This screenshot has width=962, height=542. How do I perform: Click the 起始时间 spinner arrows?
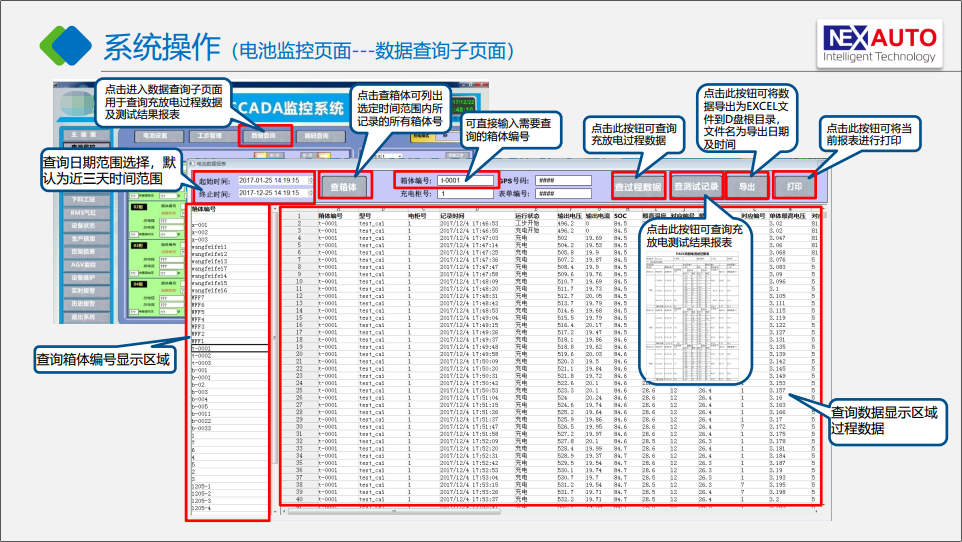310,180
